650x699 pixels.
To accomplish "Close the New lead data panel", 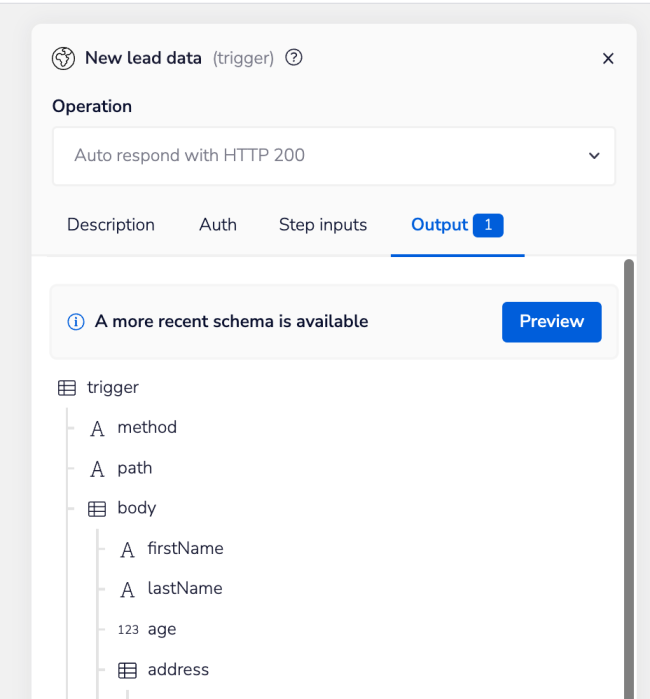I will coord(608,59).
